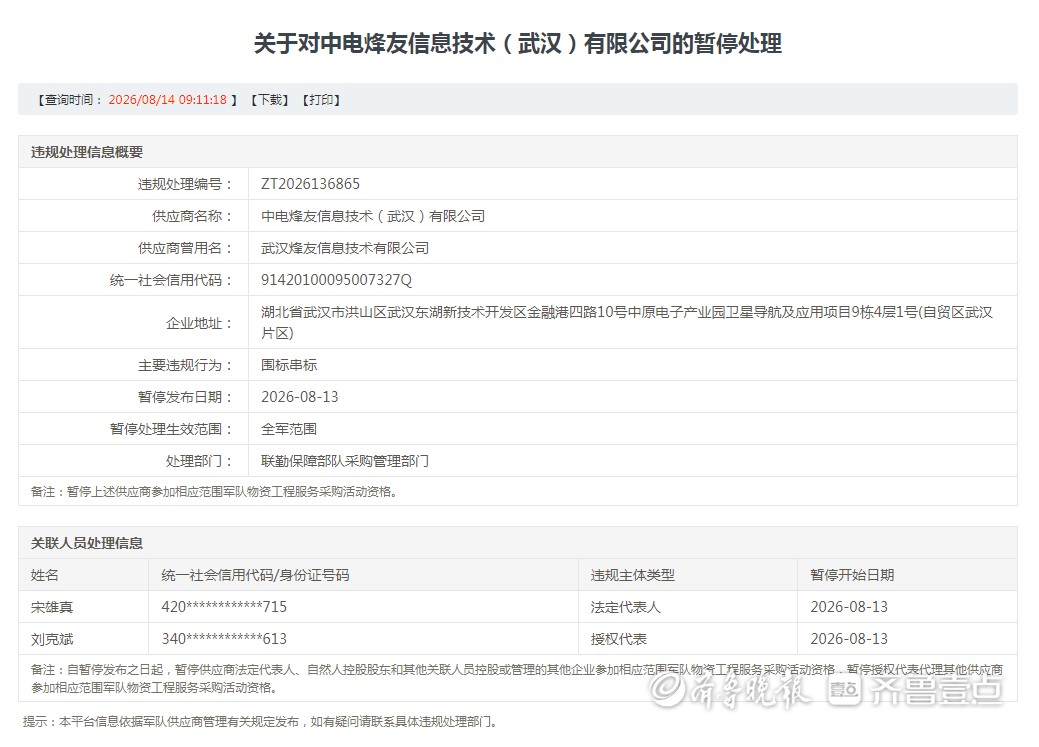This screenshot has width=1039, height=747.
Task: Select the violation number ZT2026136865
Action: pos(310,184)
